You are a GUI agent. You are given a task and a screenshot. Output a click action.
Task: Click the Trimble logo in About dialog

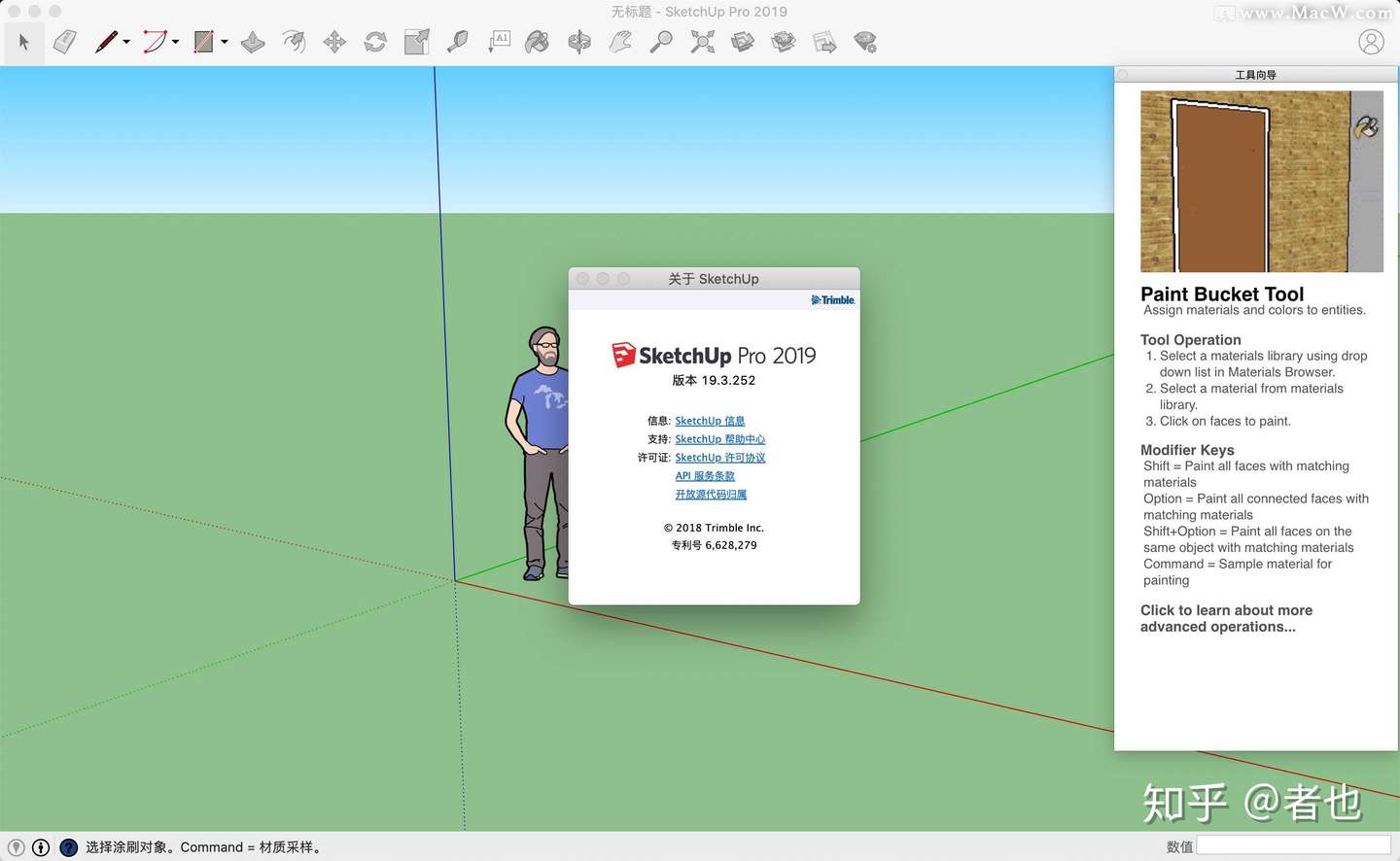[833, 300]
